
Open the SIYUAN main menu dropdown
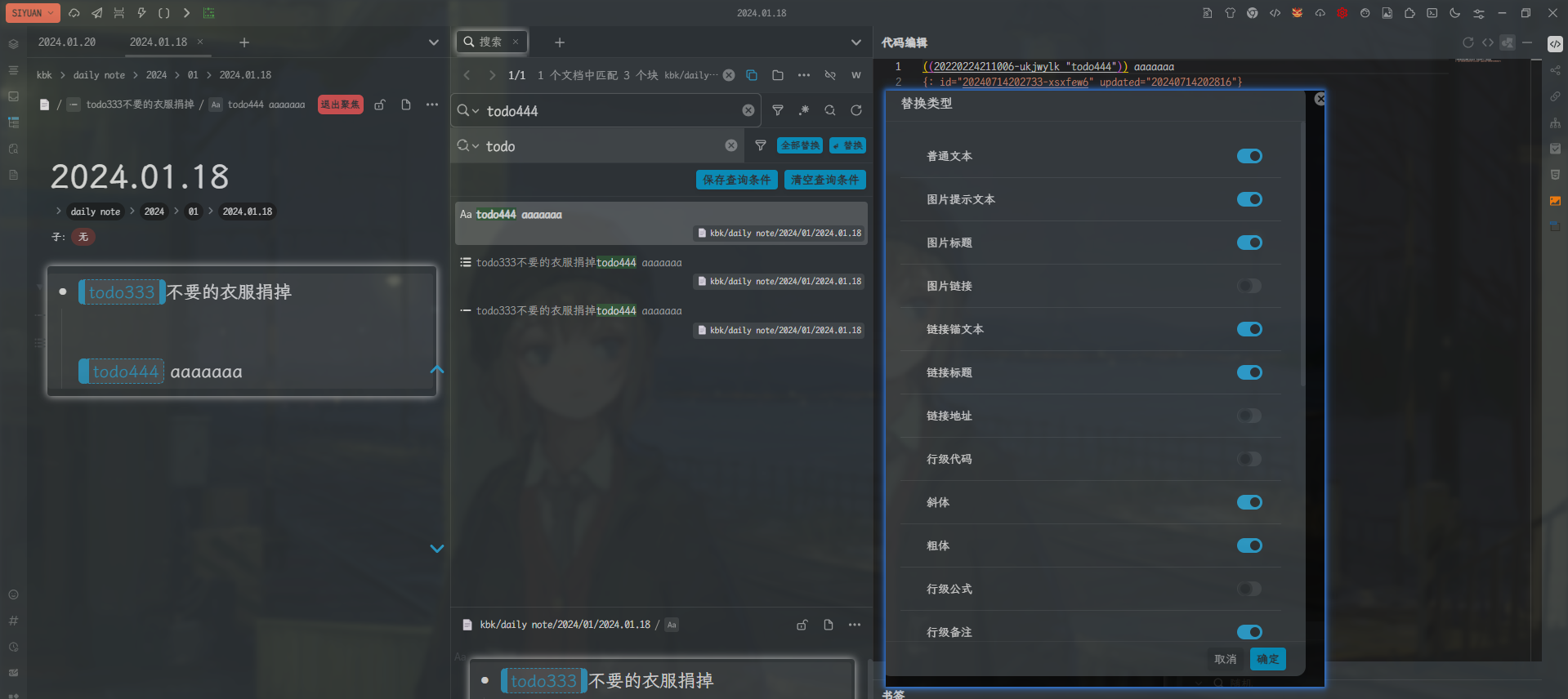(33, 13)
